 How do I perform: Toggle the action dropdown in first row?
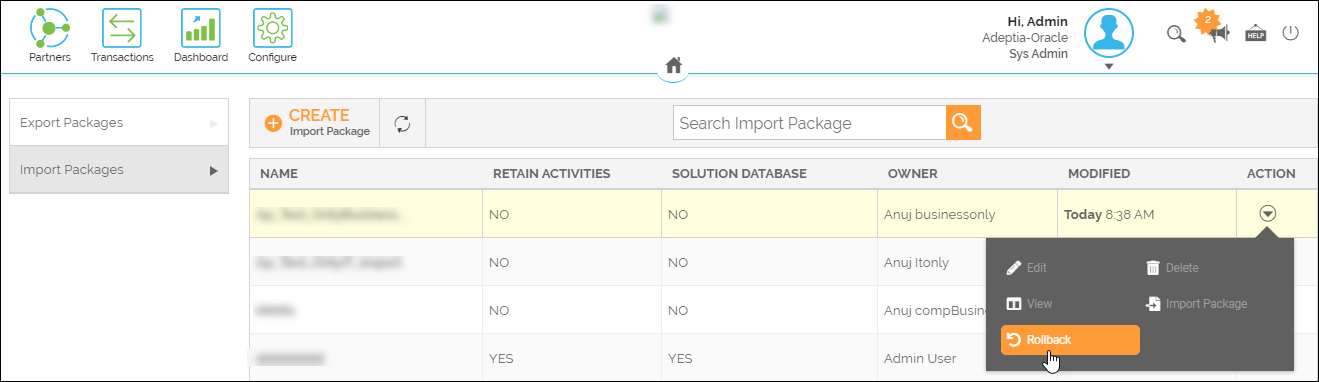click(x=1268, y=213)
